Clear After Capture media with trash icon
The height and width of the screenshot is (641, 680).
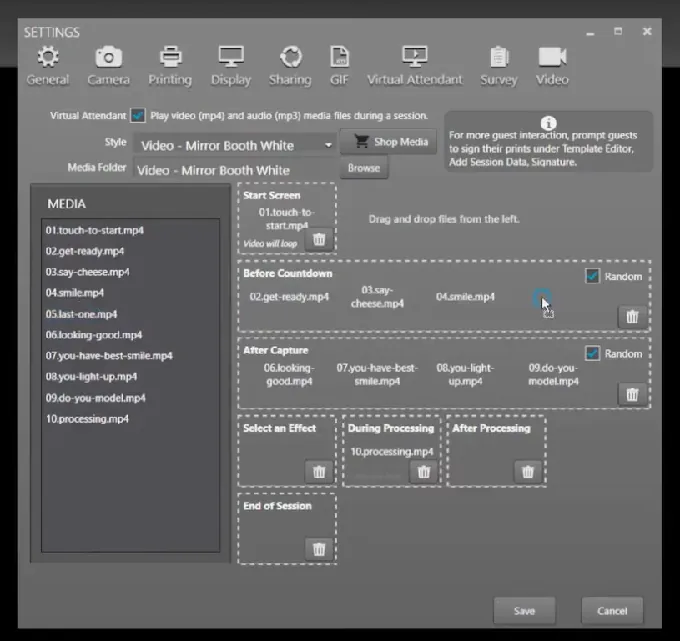[632, 394]
